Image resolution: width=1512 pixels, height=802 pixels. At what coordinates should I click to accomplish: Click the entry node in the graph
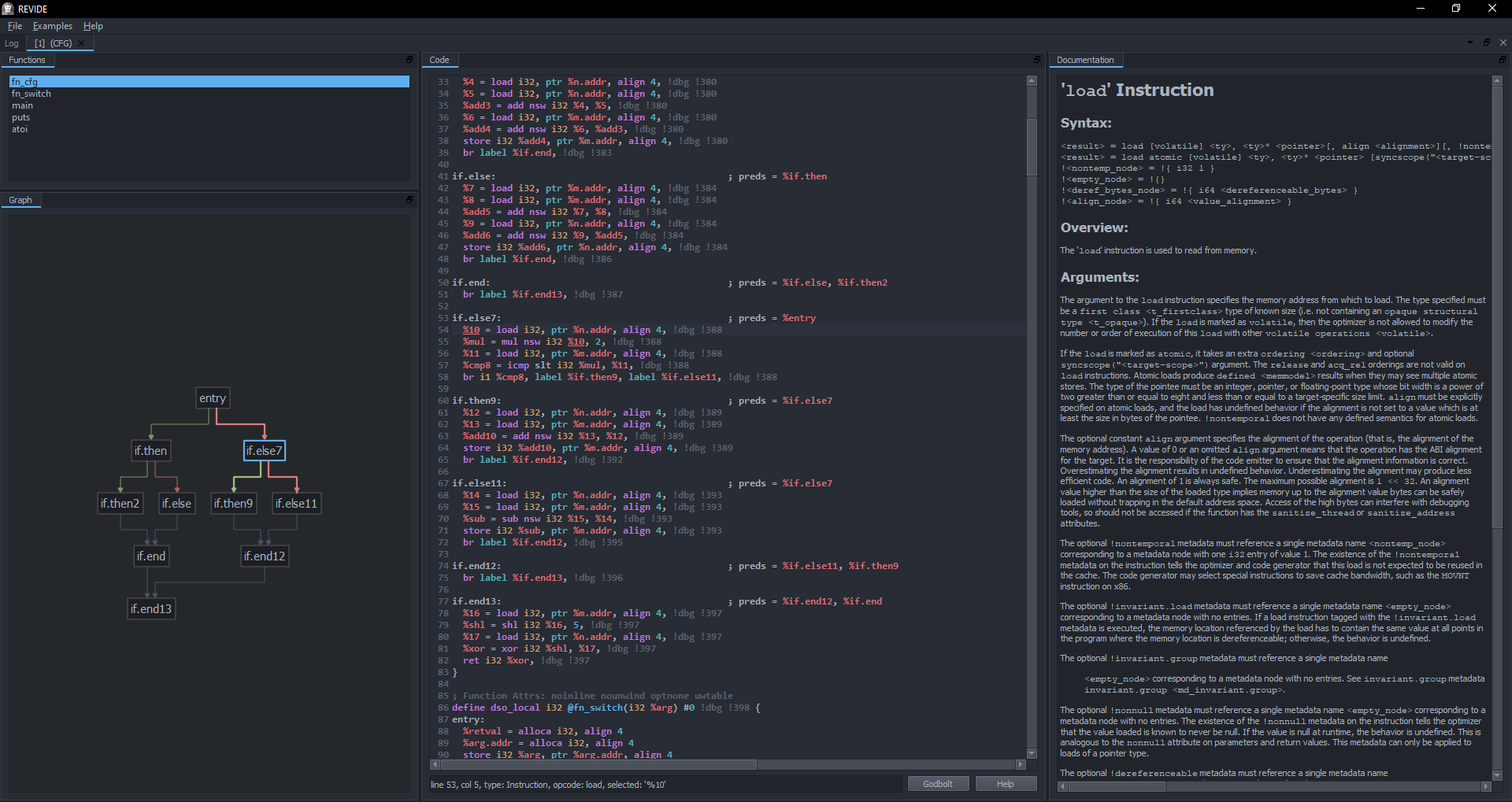(213, 398)
